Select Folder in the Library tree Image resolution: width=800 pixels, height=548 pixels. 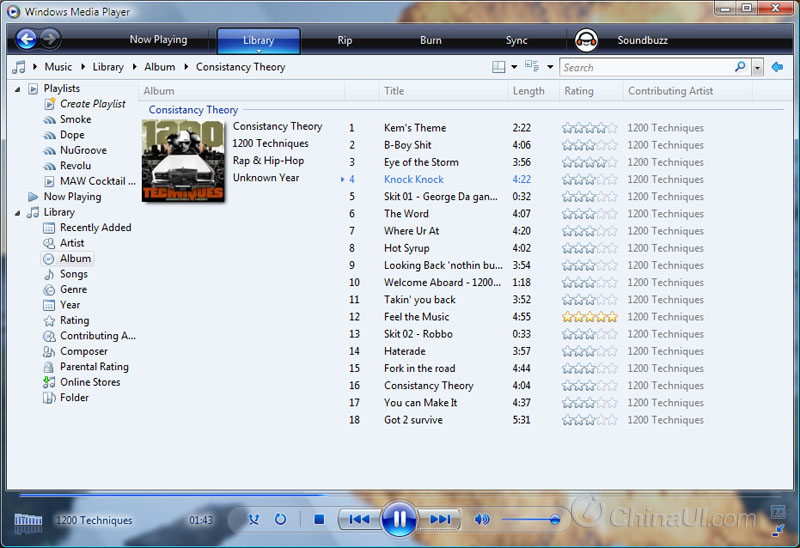(74, 397)
